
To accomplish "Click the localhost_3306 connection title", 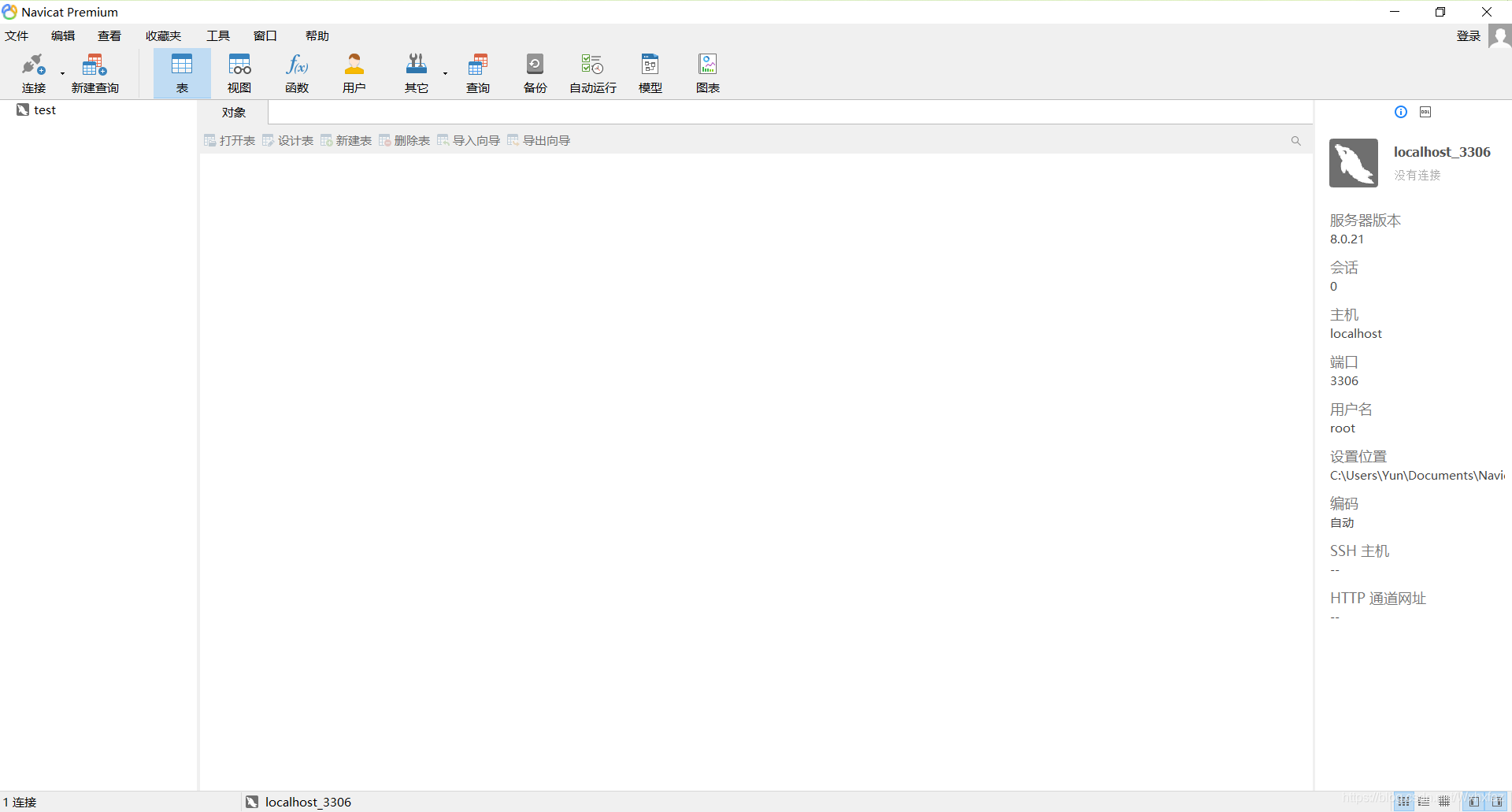I will pos(1442,152).
